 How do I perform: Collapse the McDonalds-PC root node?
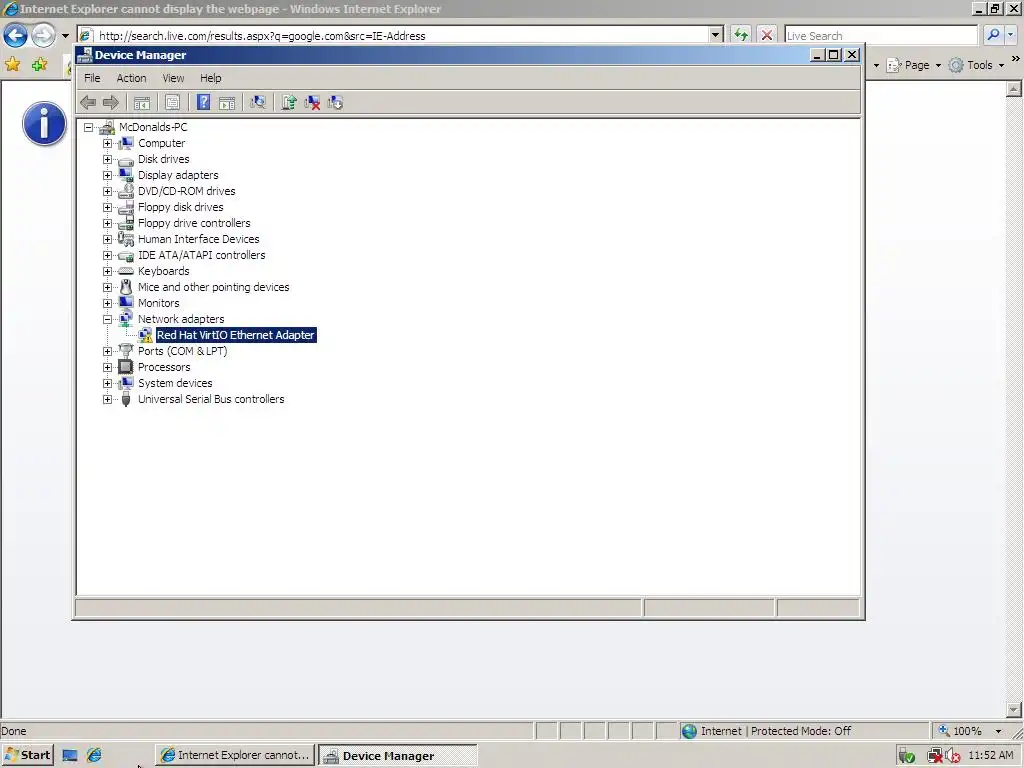coord(88,127)
